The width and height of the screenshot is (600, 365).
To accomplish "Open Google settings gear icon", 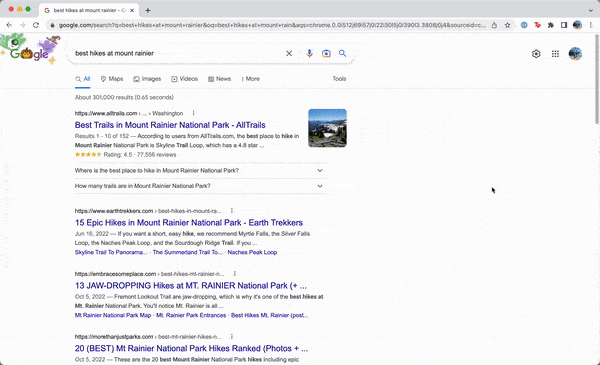I will click(x=536, y=54).
